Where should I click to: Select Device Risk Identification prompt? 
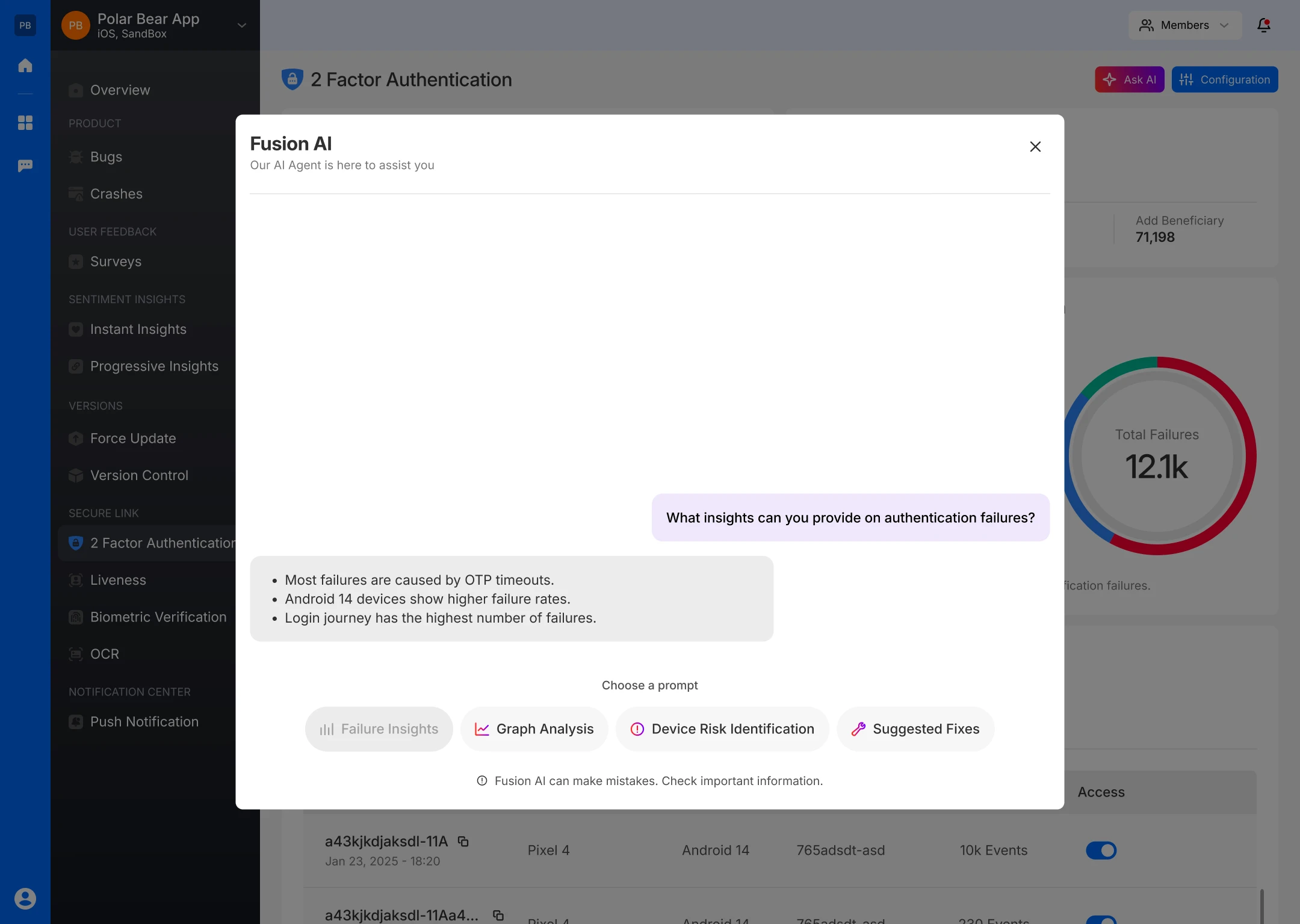click(722, 729)
